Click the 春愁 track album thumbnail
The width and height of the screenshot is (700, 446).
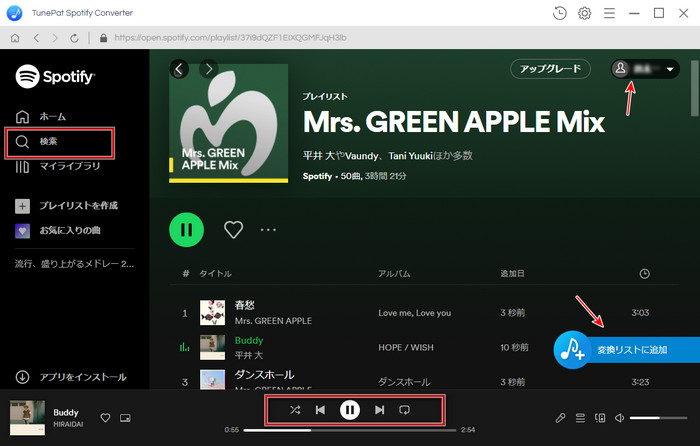pyautogui.click(x=212, y=313)
